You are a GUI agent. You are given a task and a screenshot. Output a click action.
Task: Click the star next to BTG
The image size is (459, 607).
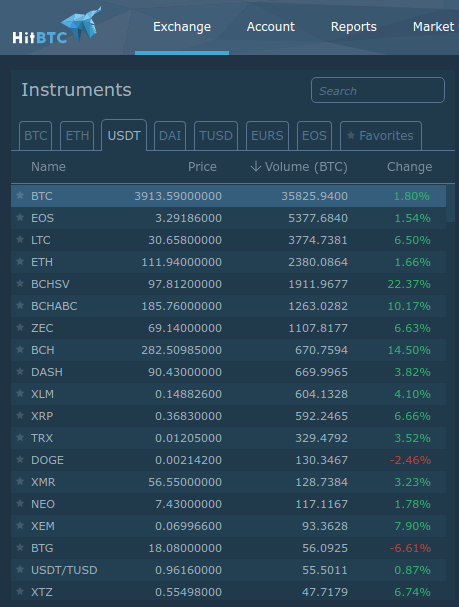(20, 548)
